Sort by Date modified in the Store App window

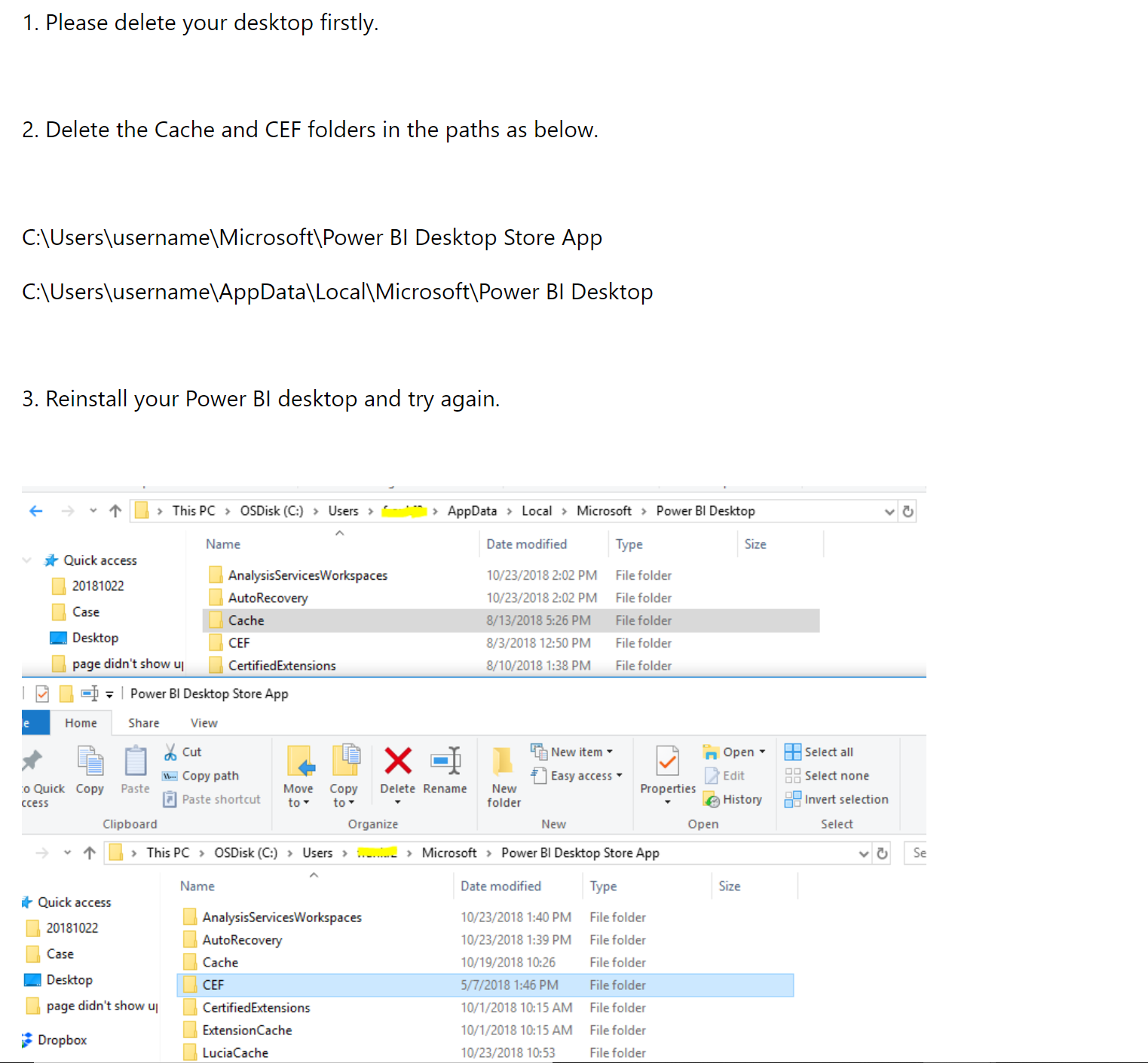coord(501,887)
